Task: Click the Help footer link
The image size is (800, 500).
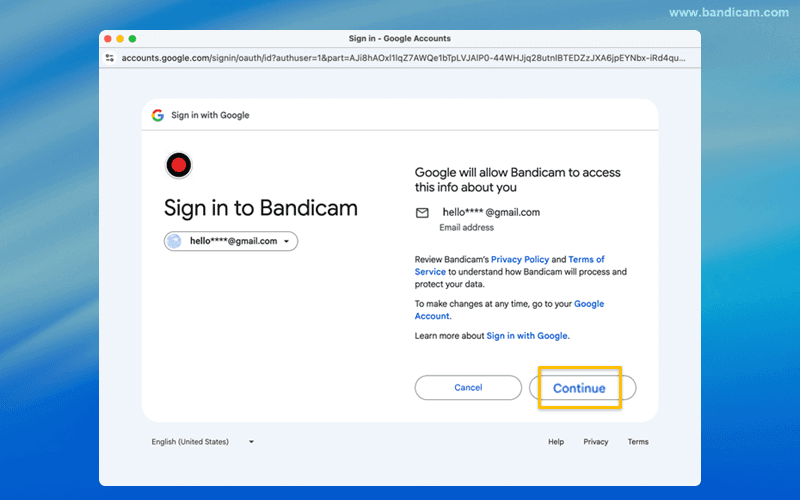Action: [556, 442]
